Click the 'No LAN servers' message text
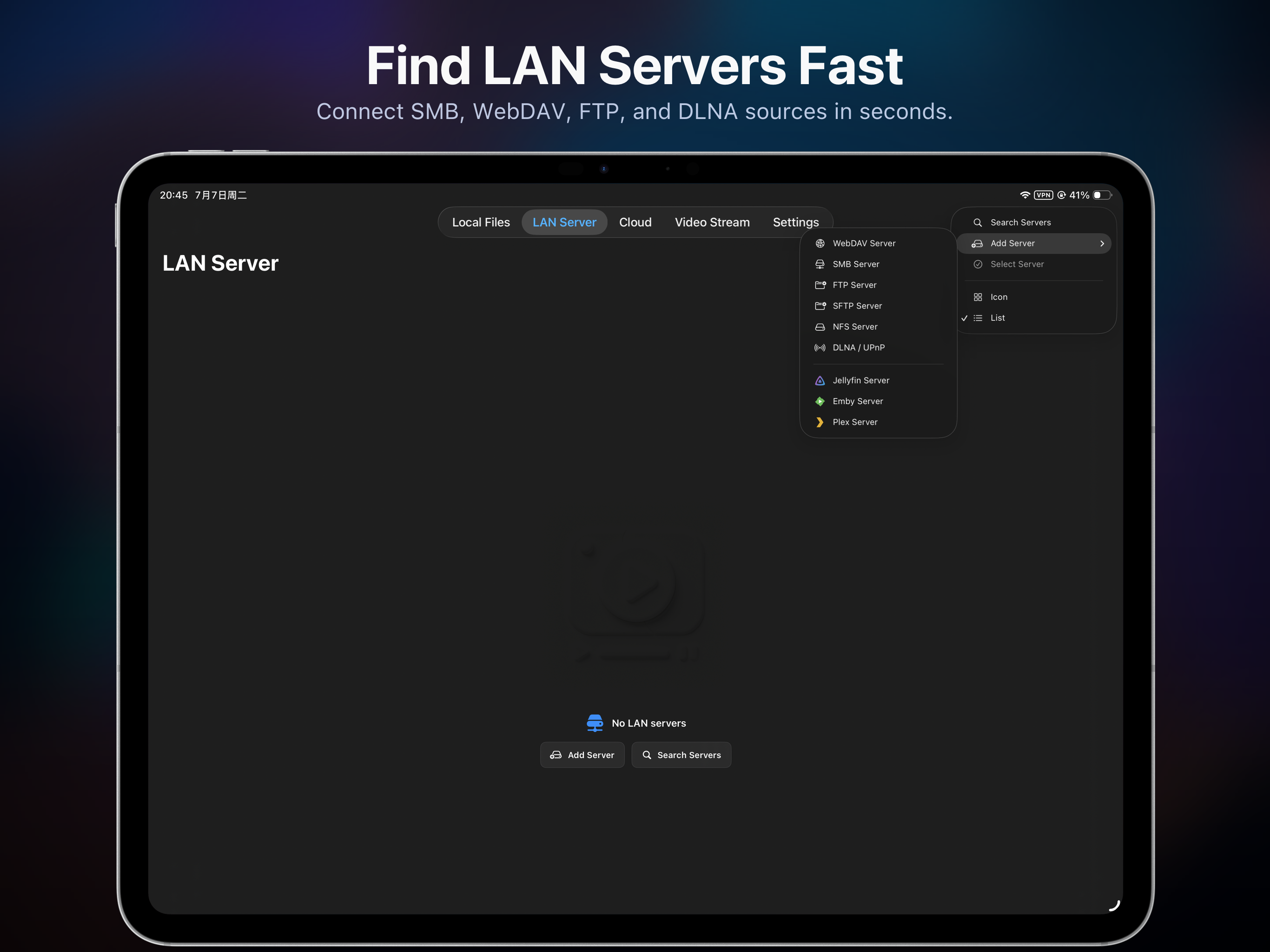The width and height of the screenshot is (1270, 952). (649, 723)
